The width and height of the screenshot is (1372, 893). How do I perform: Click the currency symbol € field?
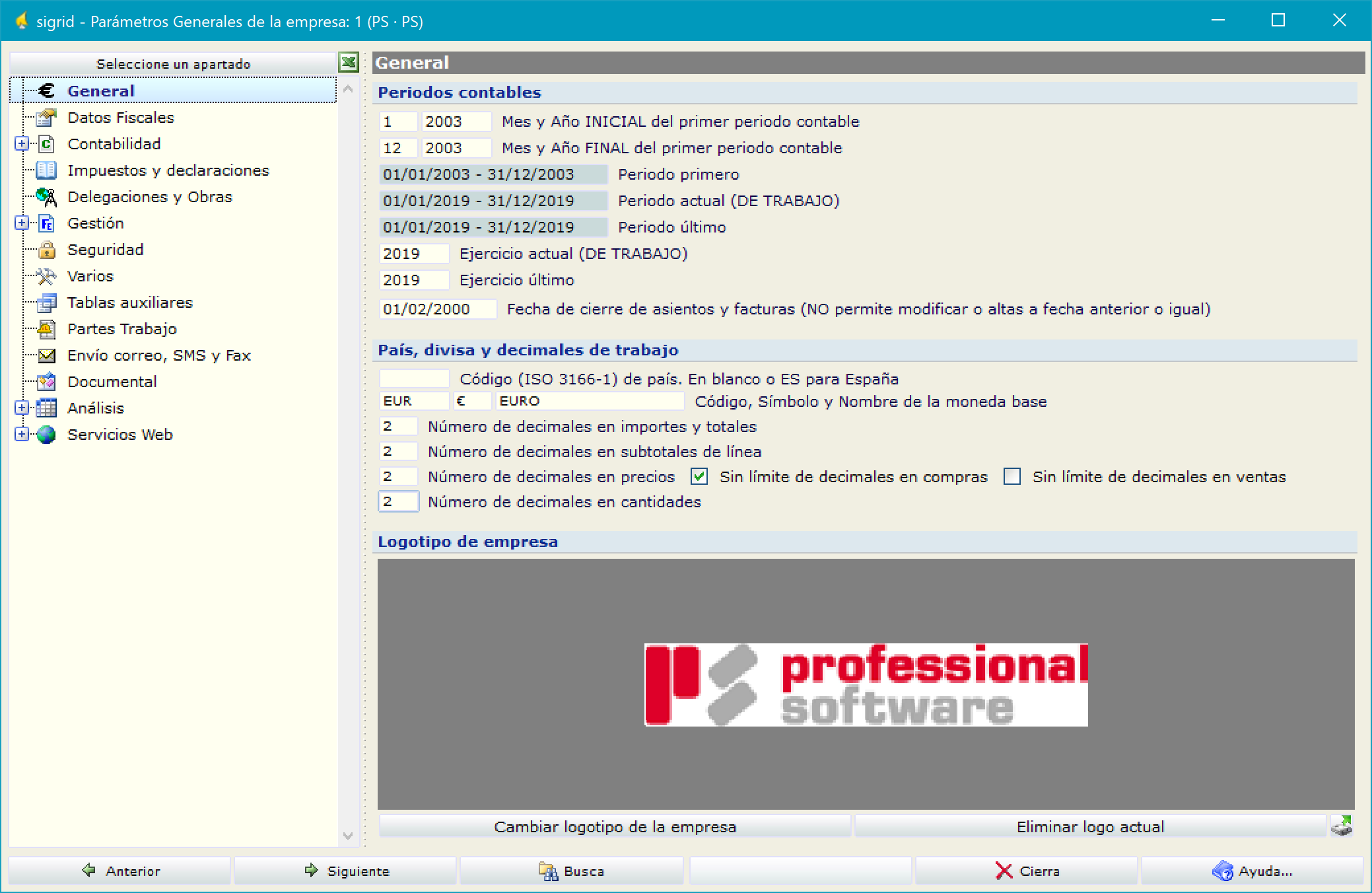472,401
